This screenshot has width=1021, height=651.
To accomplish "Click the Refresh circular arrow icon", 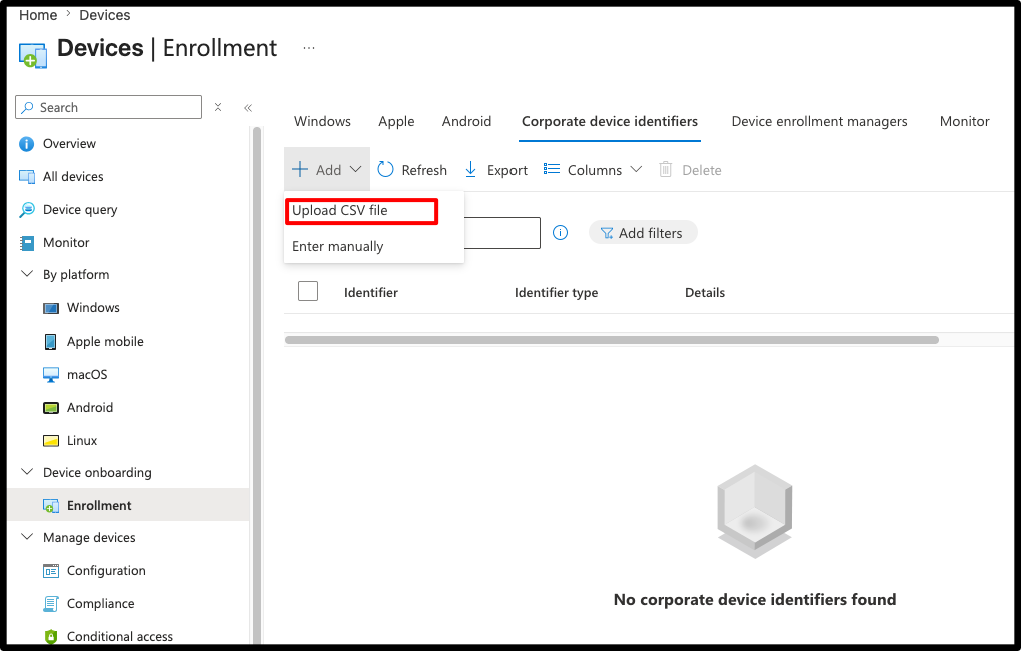I will (385, 169).
